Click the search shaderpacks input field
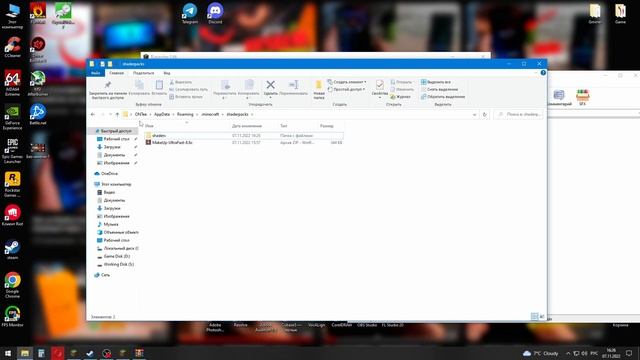 click(x=518, y=115)
